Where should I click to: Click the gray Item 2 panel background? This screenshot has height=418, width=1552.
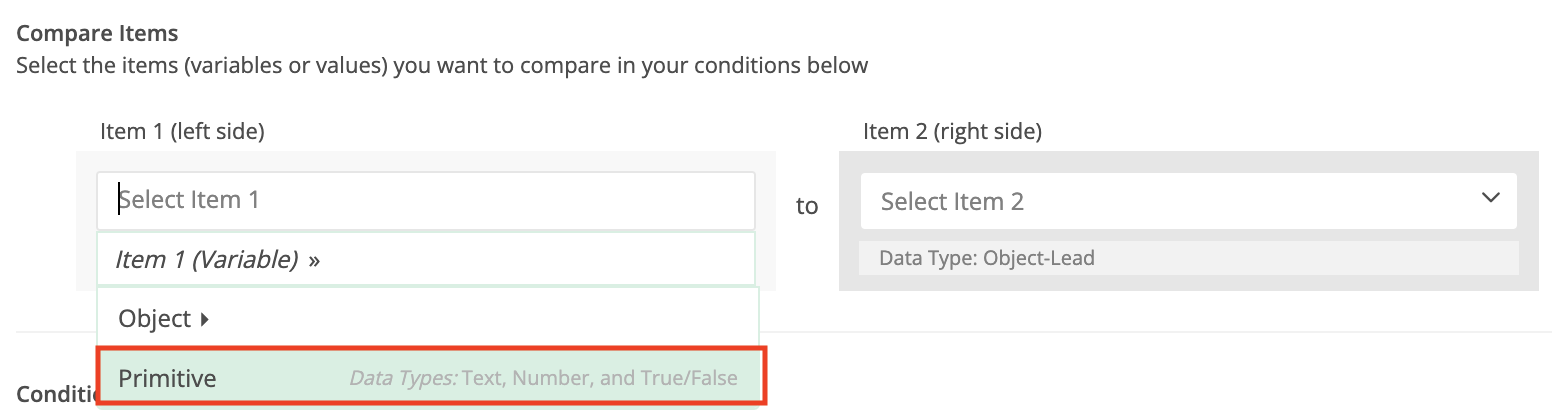pos(1180,283)
